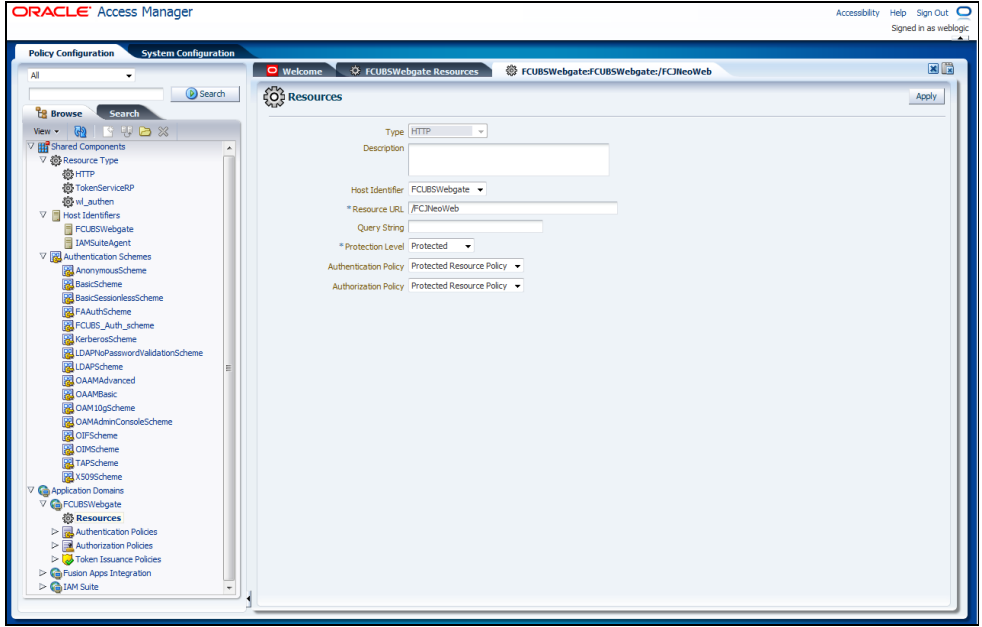
Task: Click the wl_authen gear icon
Action: [68, 202]
